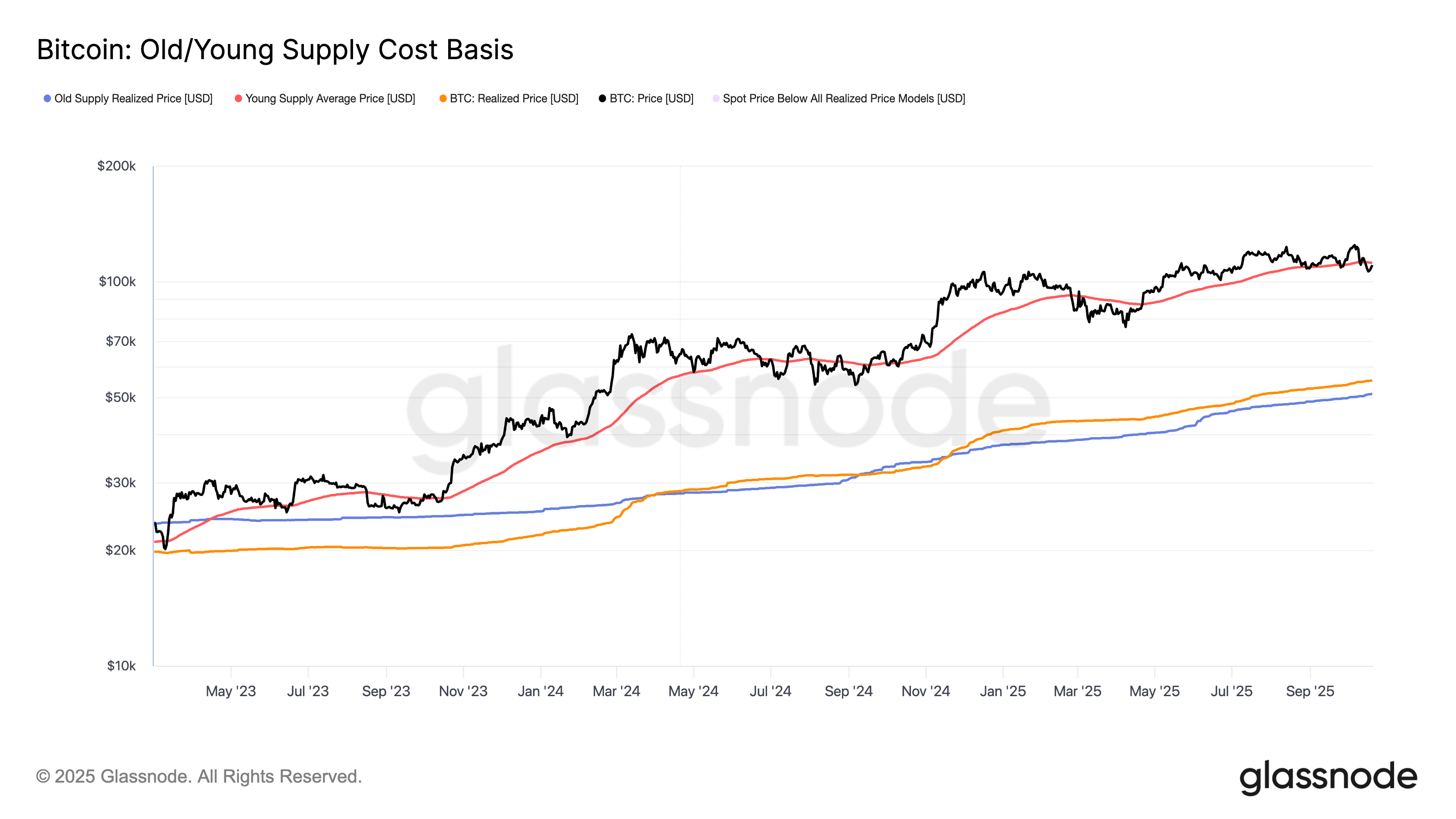Select the $200k label on the y-axis
Image resolution: width=1456 pixels, height=819 pixels.
(116, 166)
